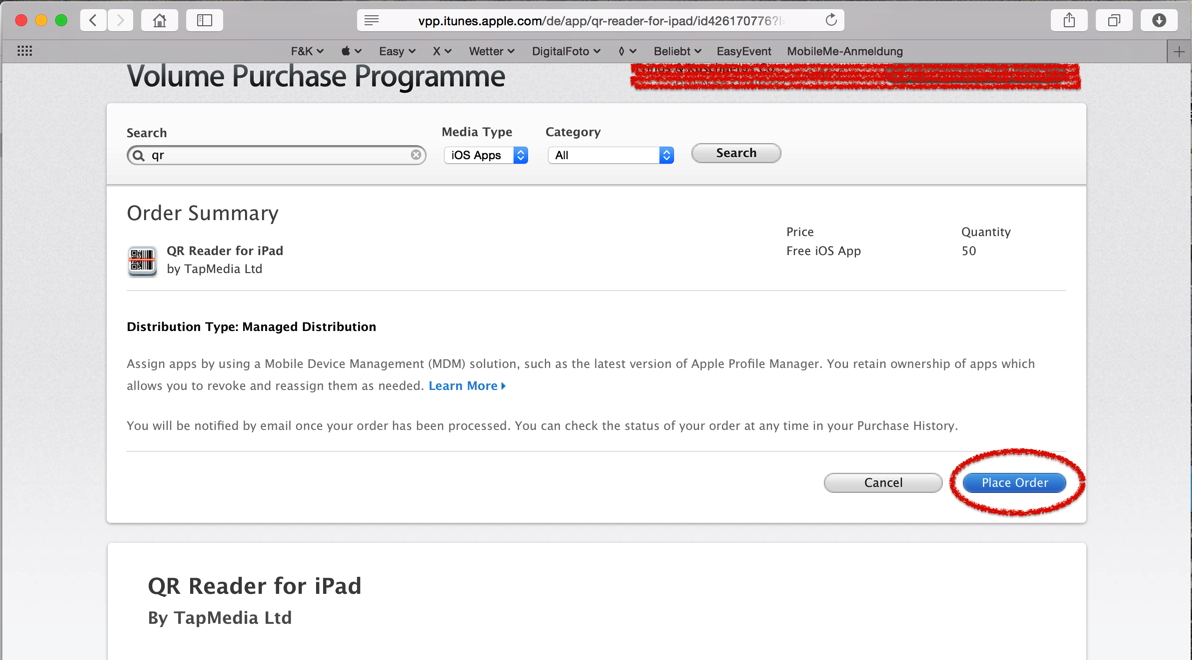The image size is (1192, 660).
Task: Click the Order Summary heading
Action: 202,213
